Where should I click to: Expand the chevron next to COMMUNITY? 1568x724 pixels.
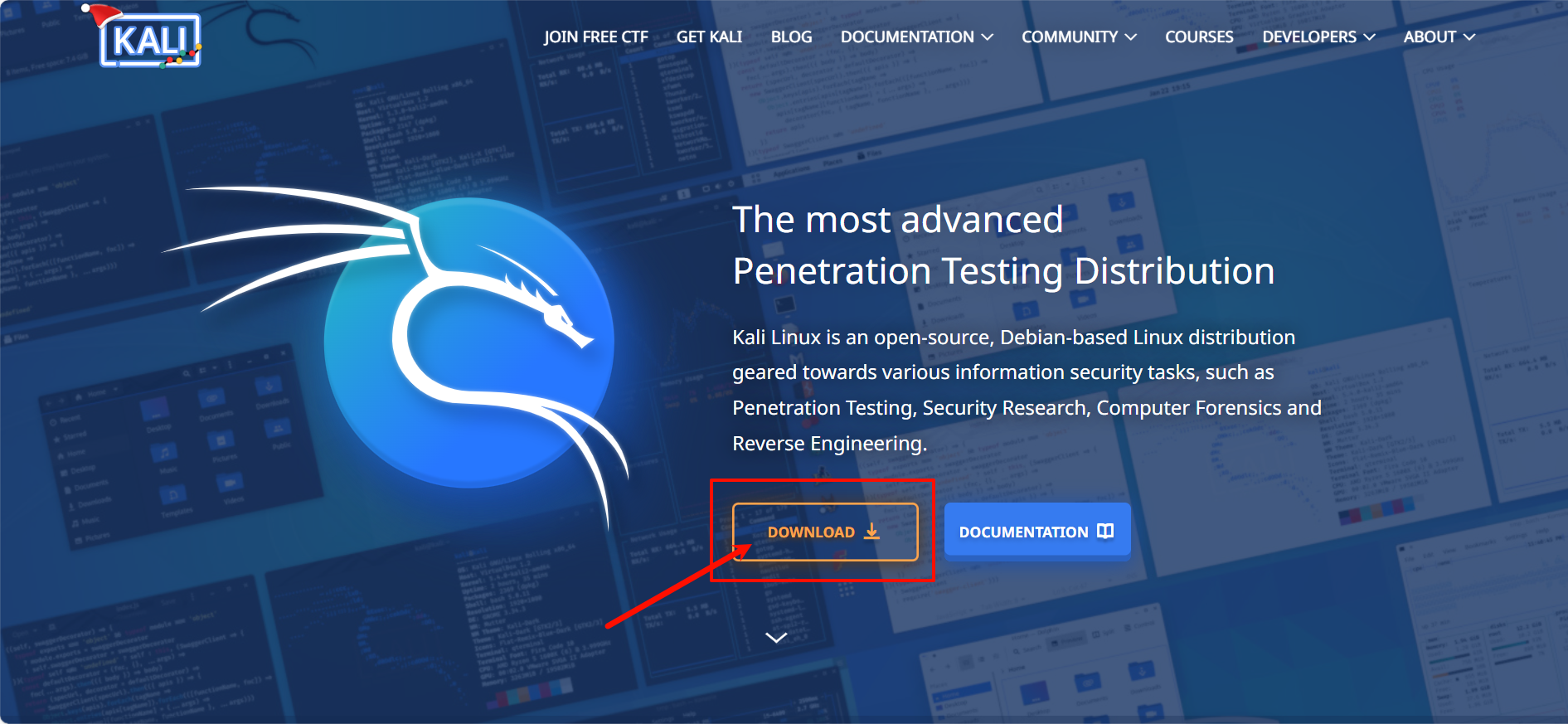click(x=1131, y=37)
